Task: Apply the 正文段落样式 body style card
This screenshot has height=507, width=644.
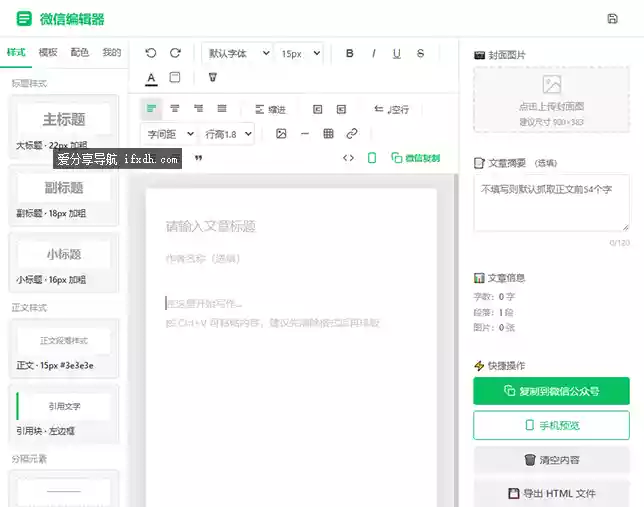Action: (64, 348)
